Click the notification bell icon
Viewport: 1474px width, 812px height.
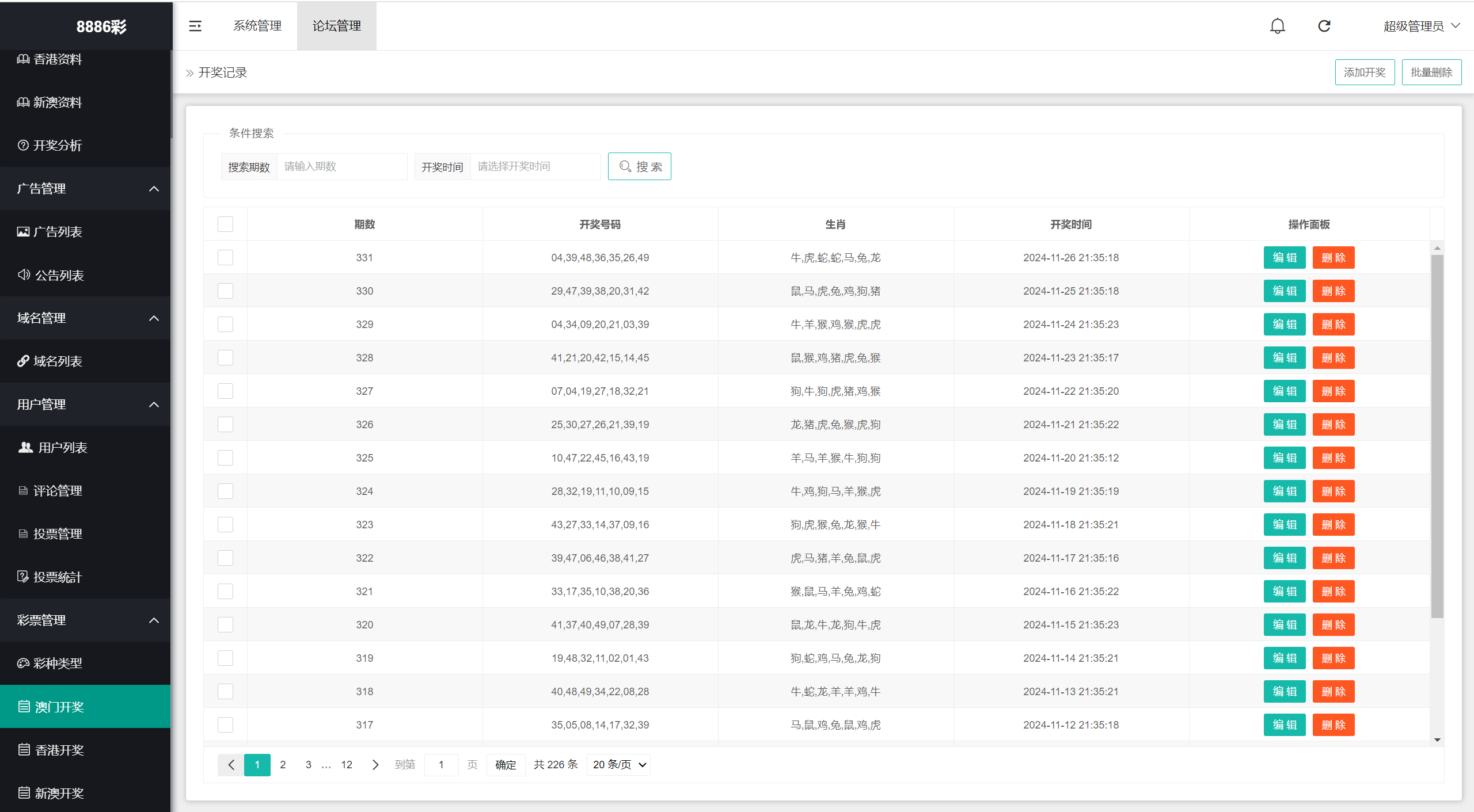click(1277, 26)
